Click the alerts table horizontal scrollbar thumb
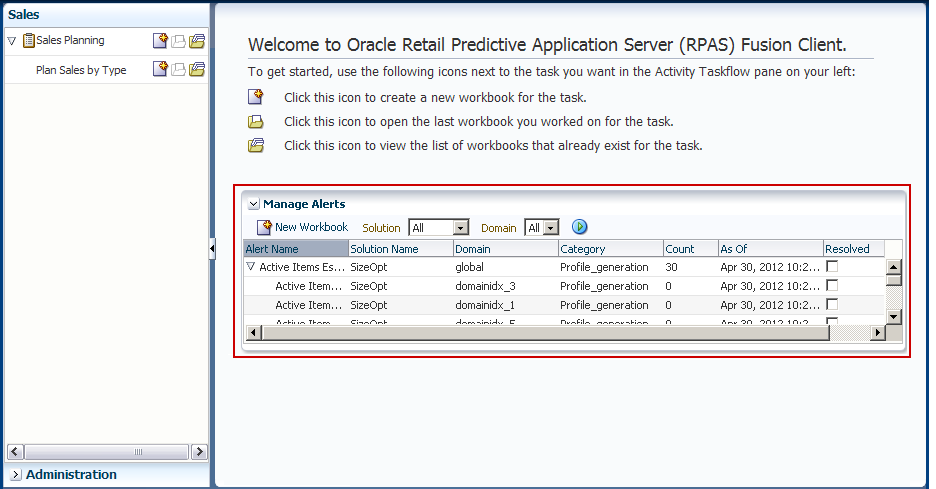 click(546, 333)
